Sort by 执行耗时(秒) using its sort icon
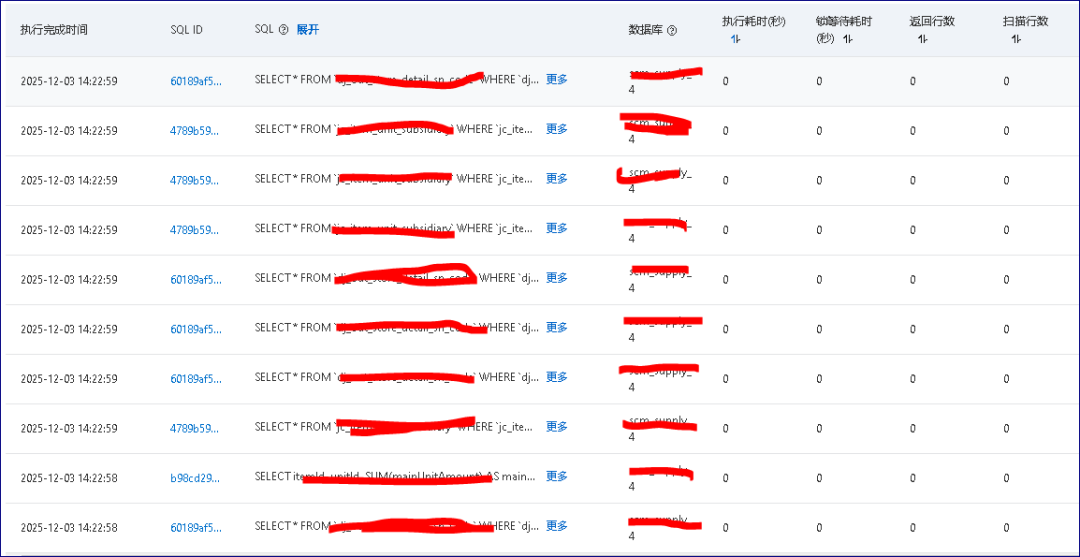 [736, 40]
